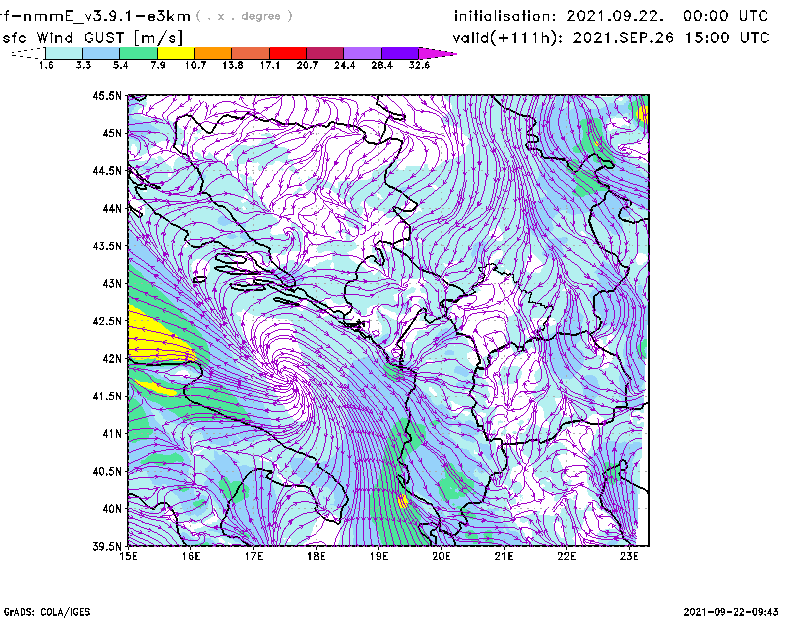The height and width of the screenshot is (618, 800).
Task: Click the grey '( . x . degree )' text
Action: pos(244,16)
